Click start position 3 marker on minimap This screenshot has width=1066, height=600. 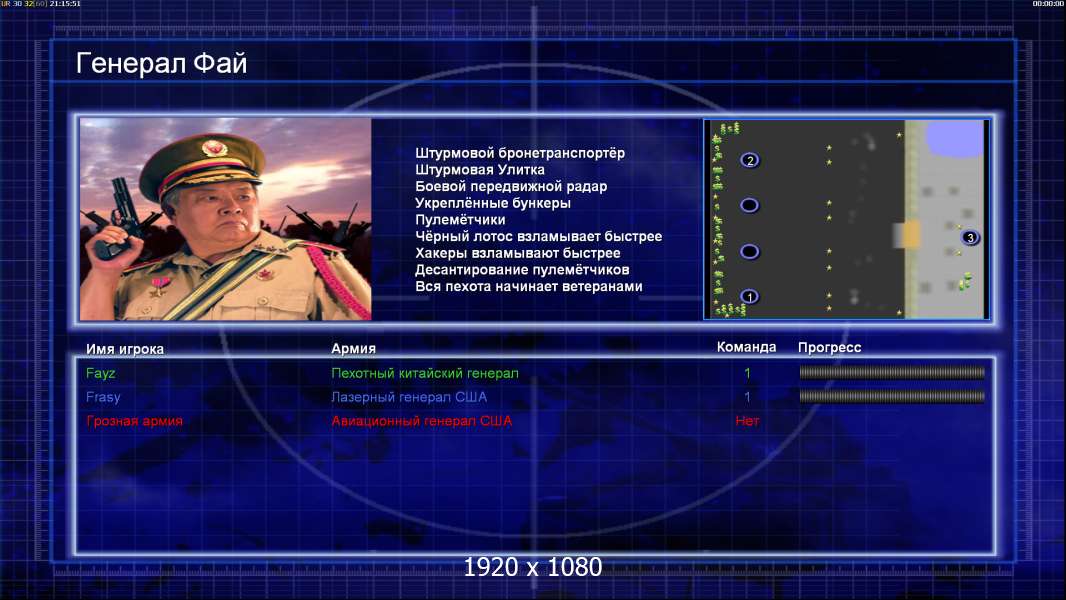[x=970, y=237]
